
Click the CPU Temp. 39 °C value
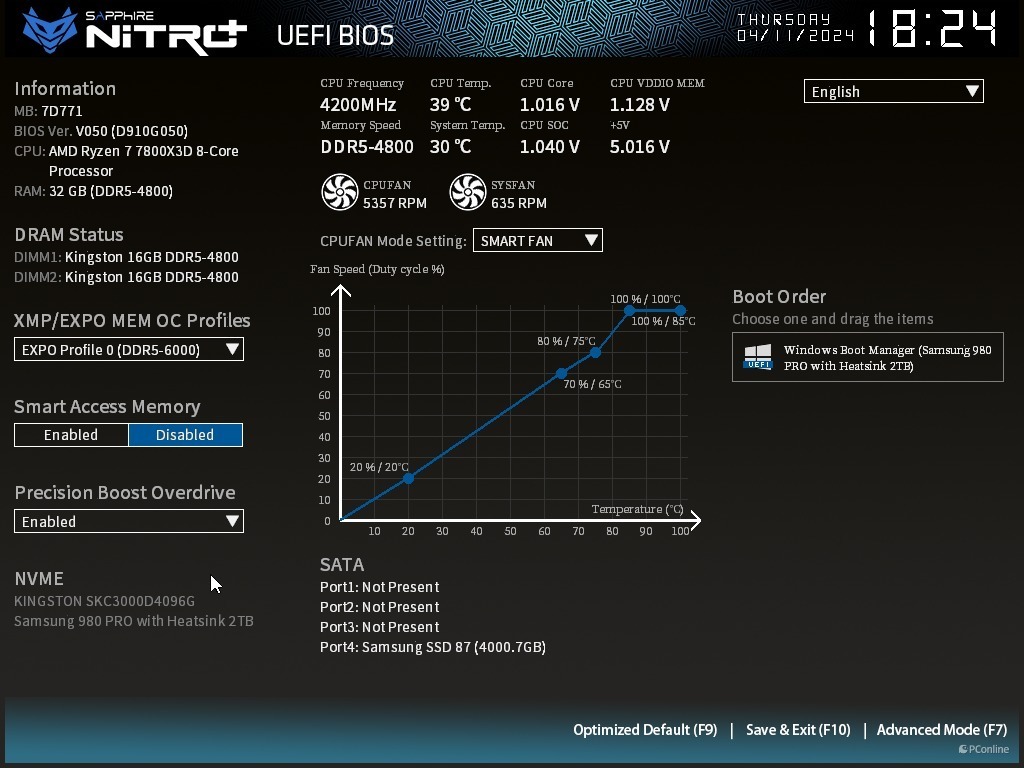click(451, 104)
